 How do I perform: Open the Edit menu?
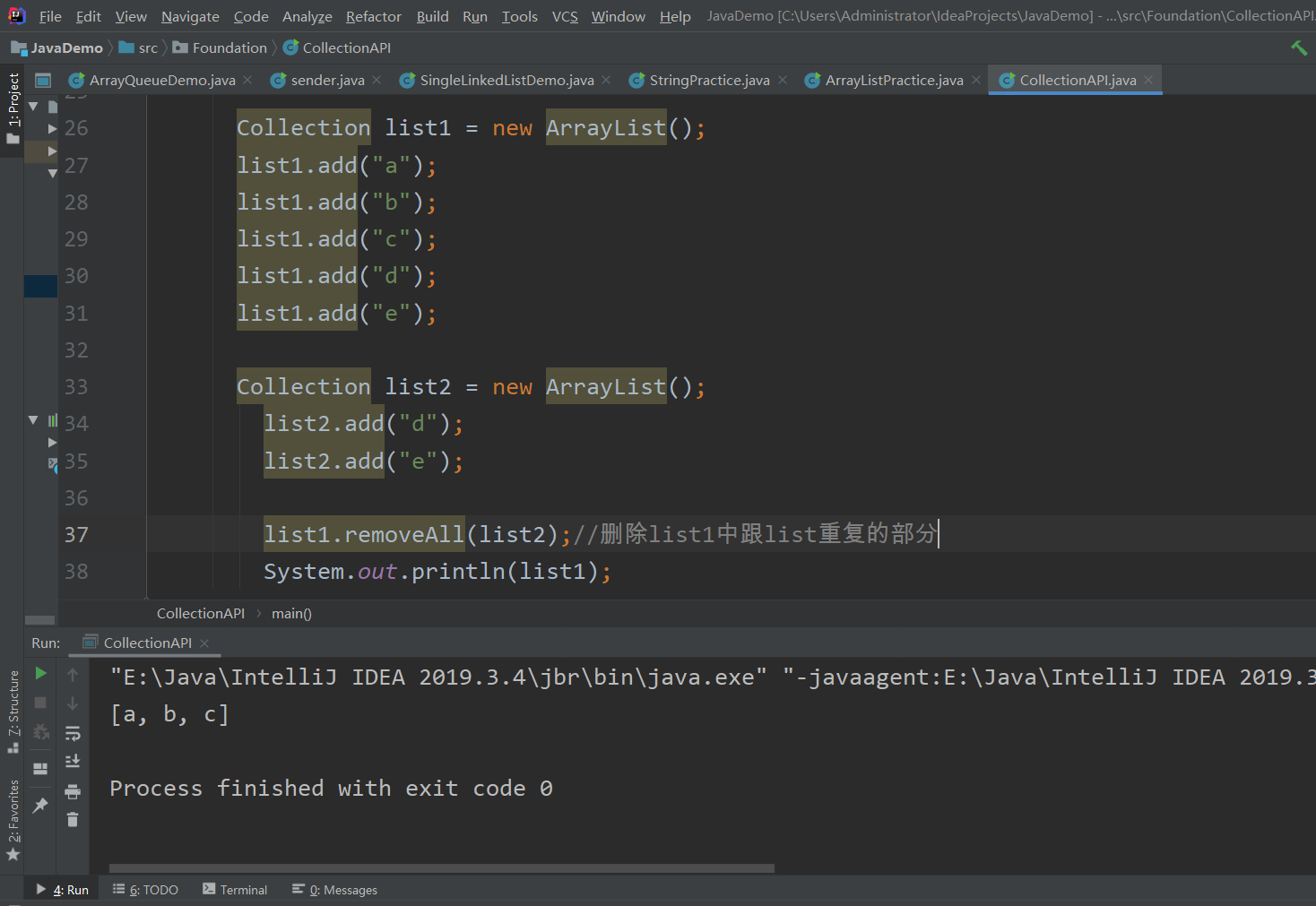coord(88,16)
